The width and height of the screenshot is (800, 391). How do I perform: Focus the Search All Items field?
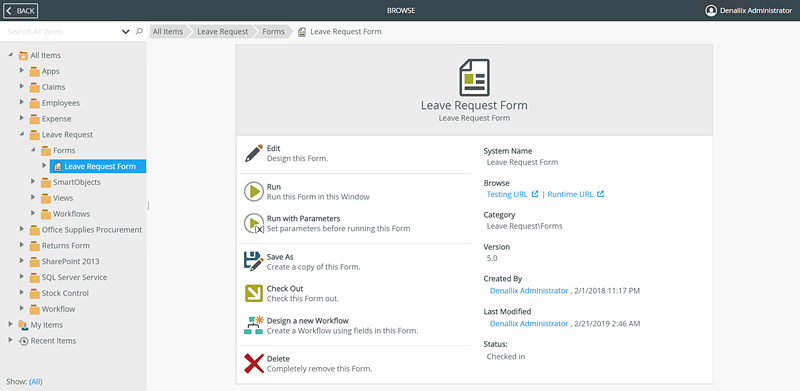pyautogui.click(x=62, y=32)
